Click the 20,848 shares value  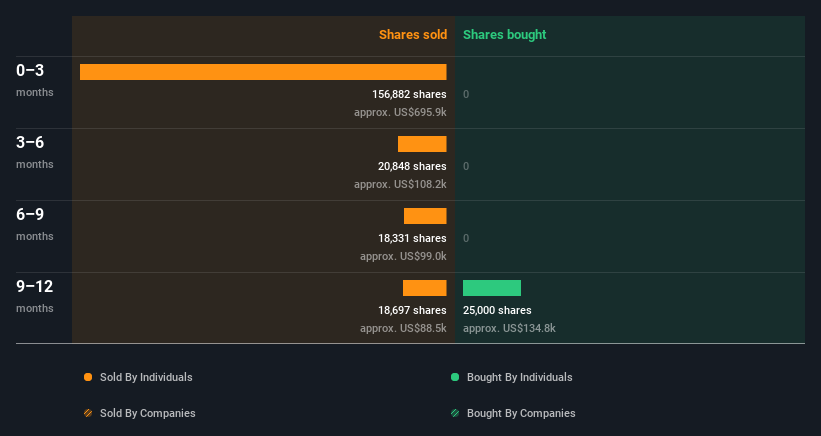pos(412,166)
